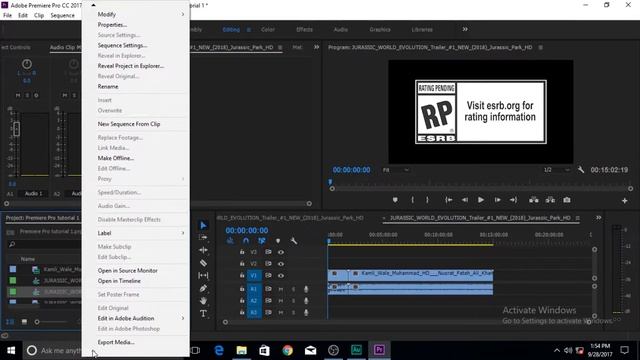
Task: Show overflow workspaces chevron
Action: (465, 29)
